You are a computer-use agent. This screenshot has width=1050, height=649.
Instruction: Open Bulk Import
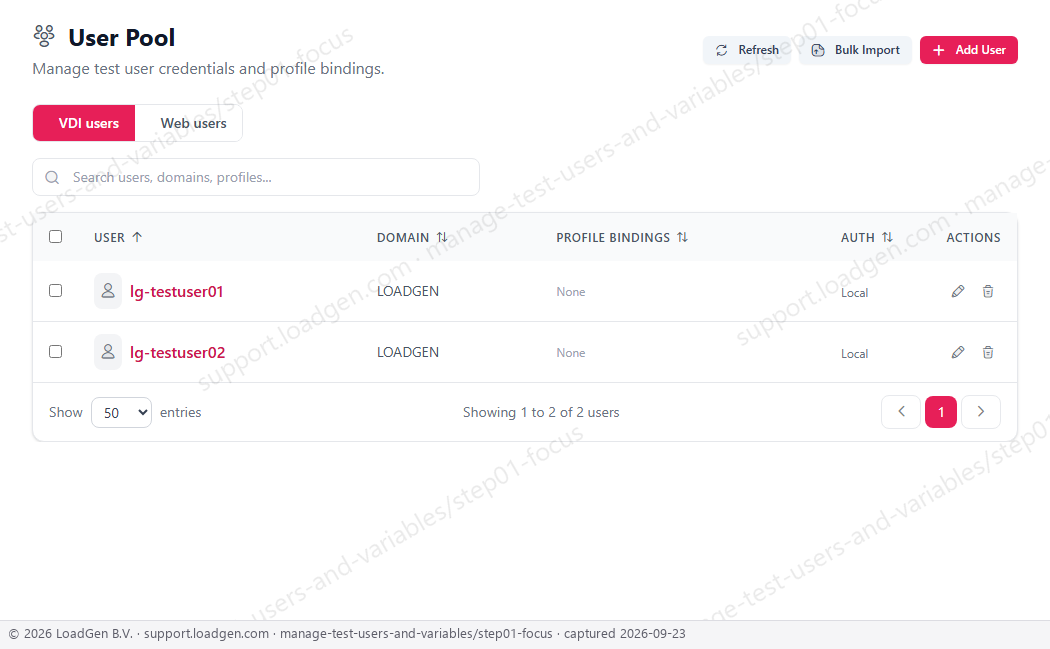pos(855,50)
